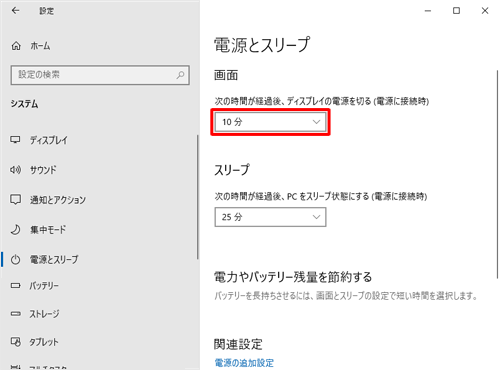
Task: Focus the 設定の検索 search box
Action: [x=100, y=75]
